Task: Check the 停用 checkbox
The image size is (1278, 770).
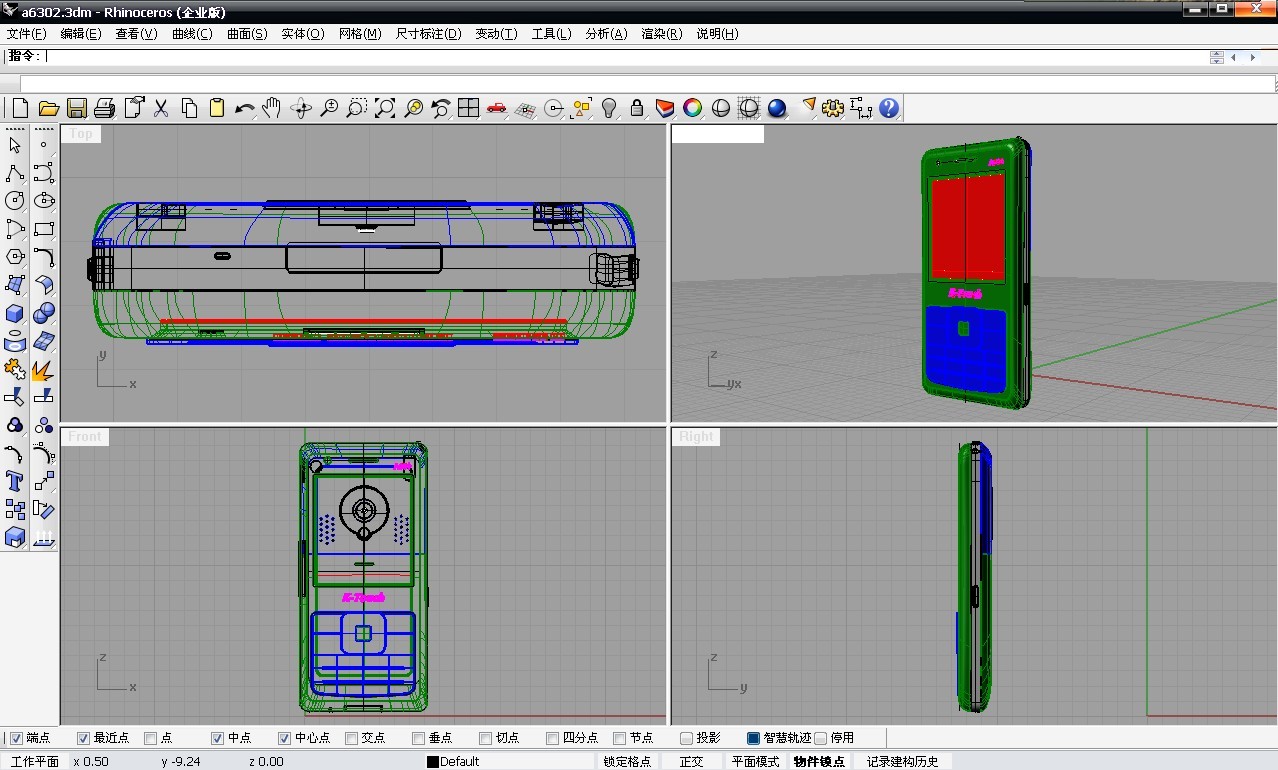Action: [821, 738]
